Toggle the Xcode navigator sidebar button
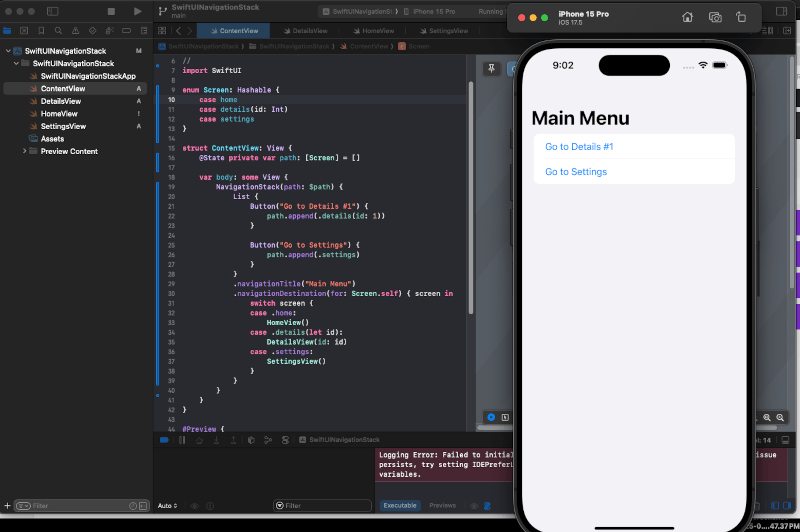This screenshot has width=800, height=532. coord(53,11)
